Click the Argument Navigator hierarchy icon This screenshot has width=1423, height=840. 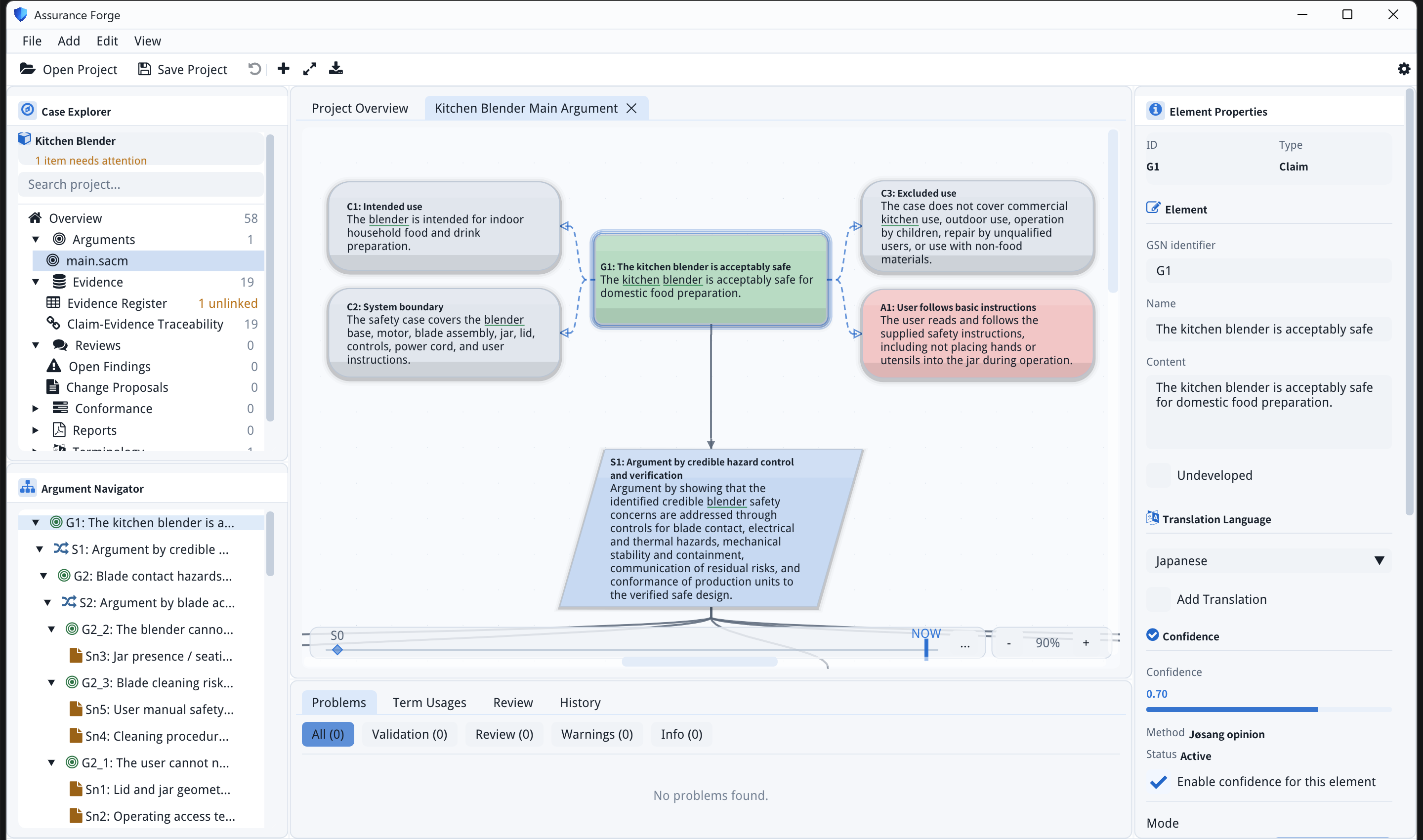27,487
